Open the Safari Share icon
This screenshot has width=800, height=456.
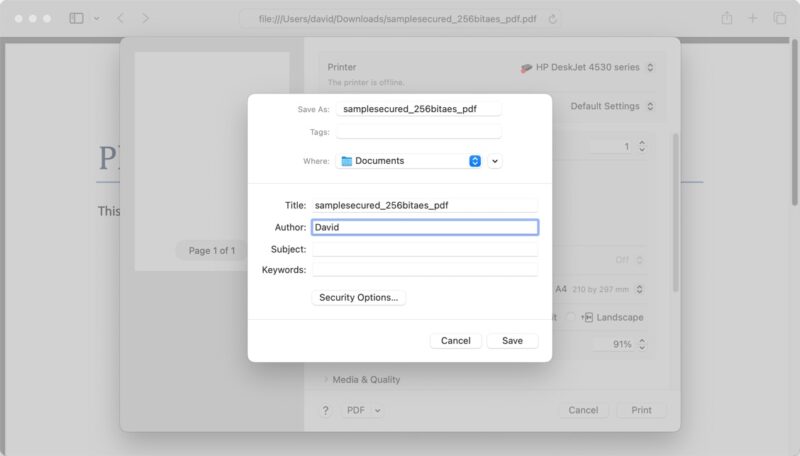[x=727, y=18]
